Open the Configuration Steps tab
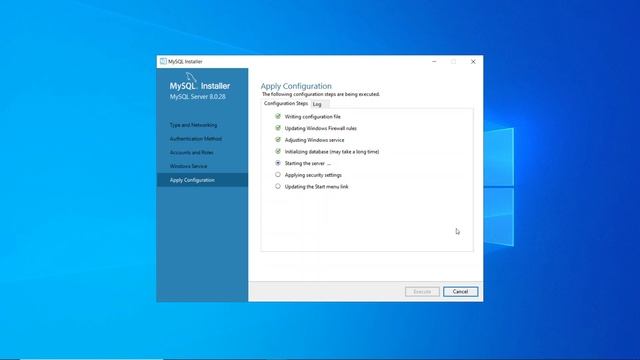This screenshot has height=360, width=640. tap(286, 104)
